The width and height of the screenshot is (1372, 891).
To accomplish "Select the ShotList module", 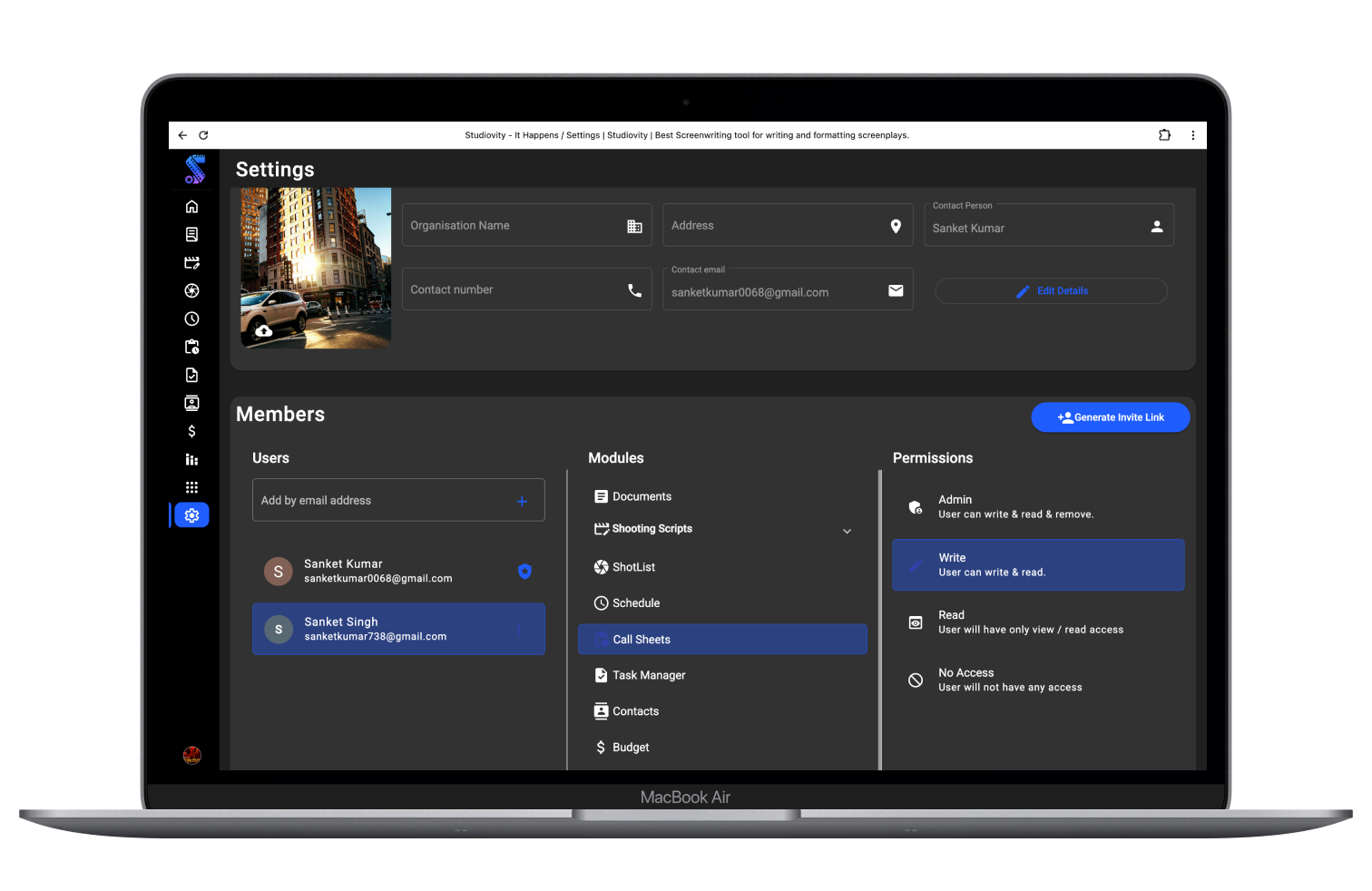I will click(722, 567).
